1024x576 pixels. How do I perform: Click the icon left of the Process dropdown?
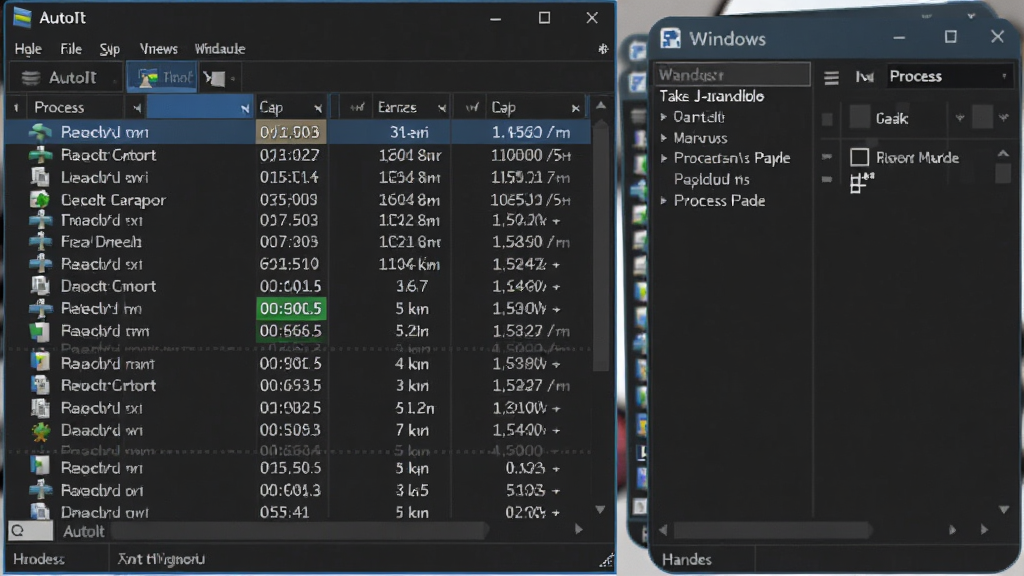coord(865,77)
